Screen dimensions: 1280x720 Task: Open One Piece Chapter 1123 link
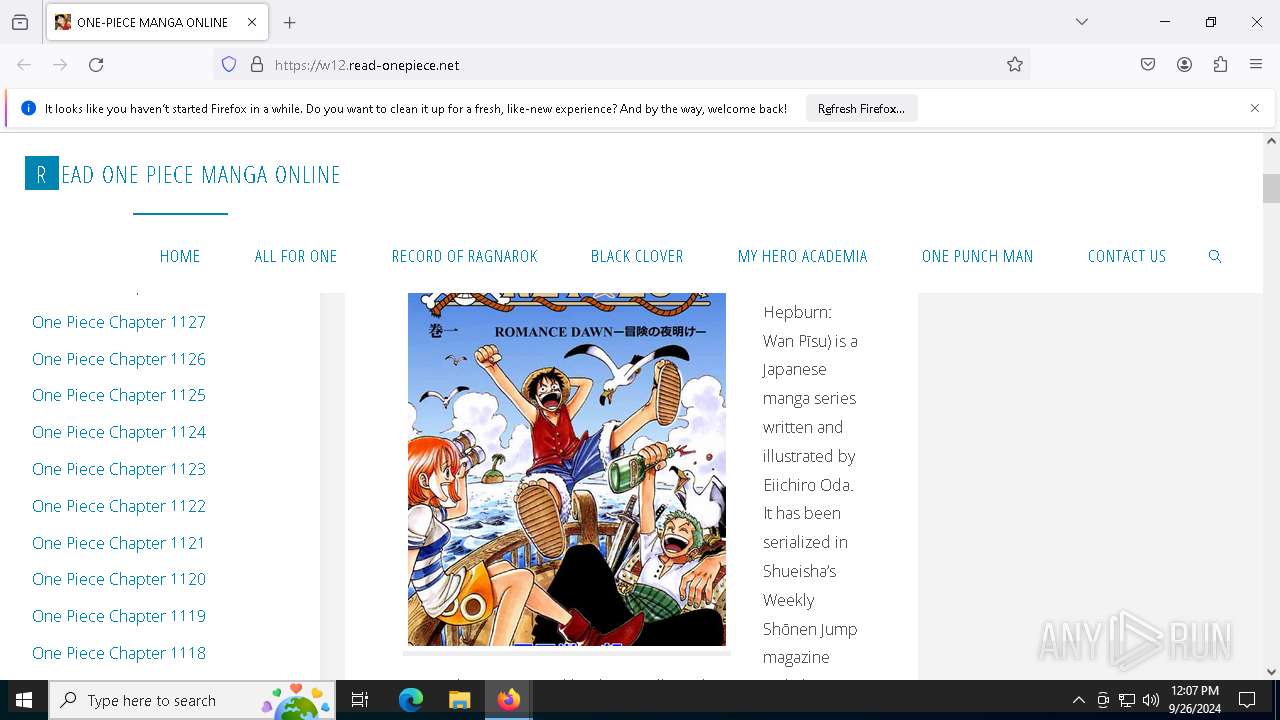coord(119,469)
